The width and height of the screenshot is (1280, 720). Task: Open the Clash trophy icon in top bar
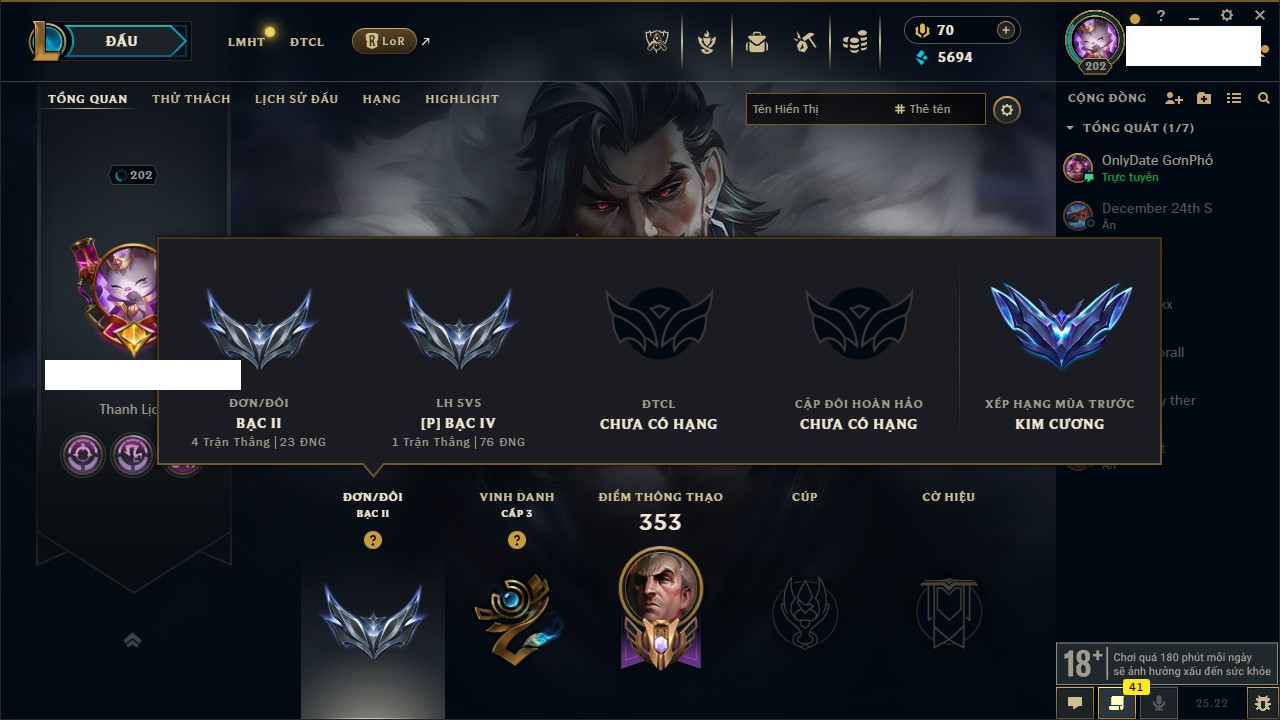point(658,42)
